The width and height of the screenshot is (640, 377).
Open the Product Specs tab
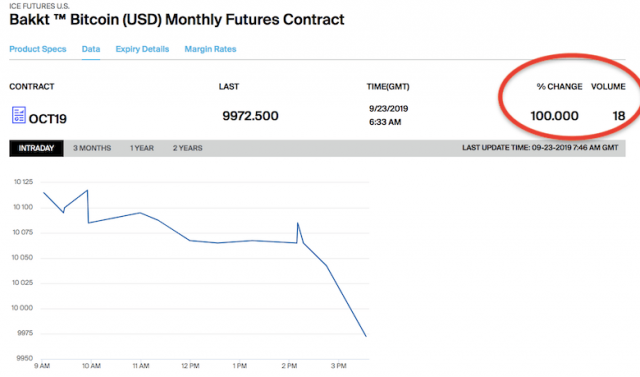[x=38, y=49]
